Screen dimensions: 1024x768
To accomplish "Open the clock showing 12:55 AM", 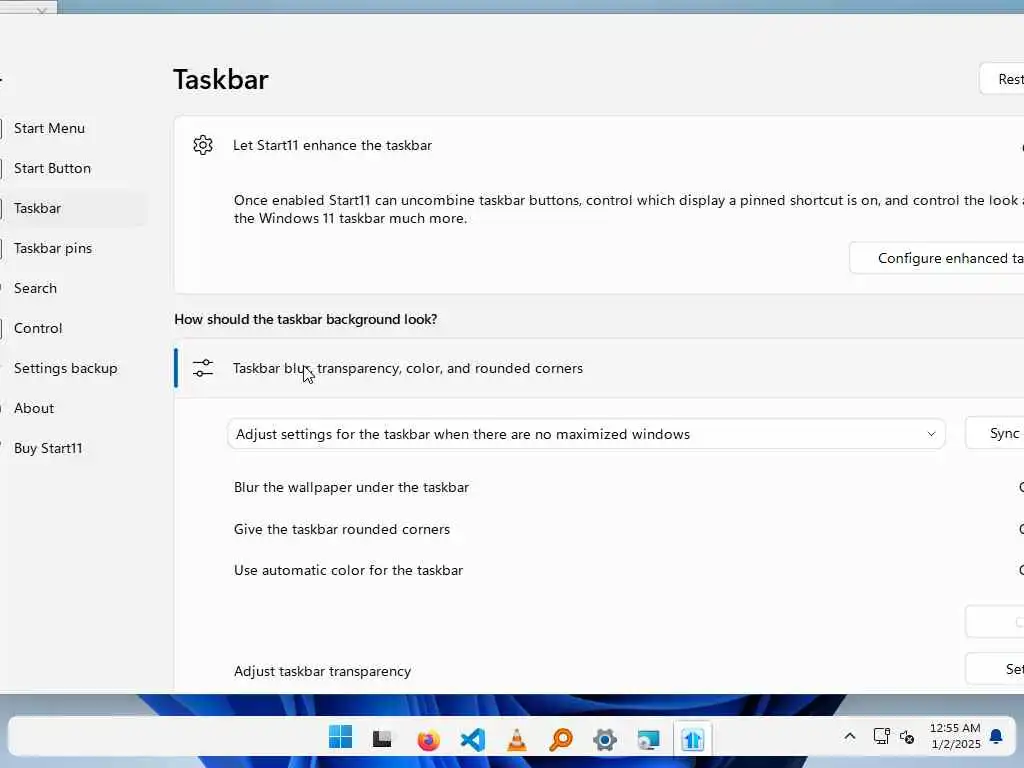I will [x=955, y=736].
